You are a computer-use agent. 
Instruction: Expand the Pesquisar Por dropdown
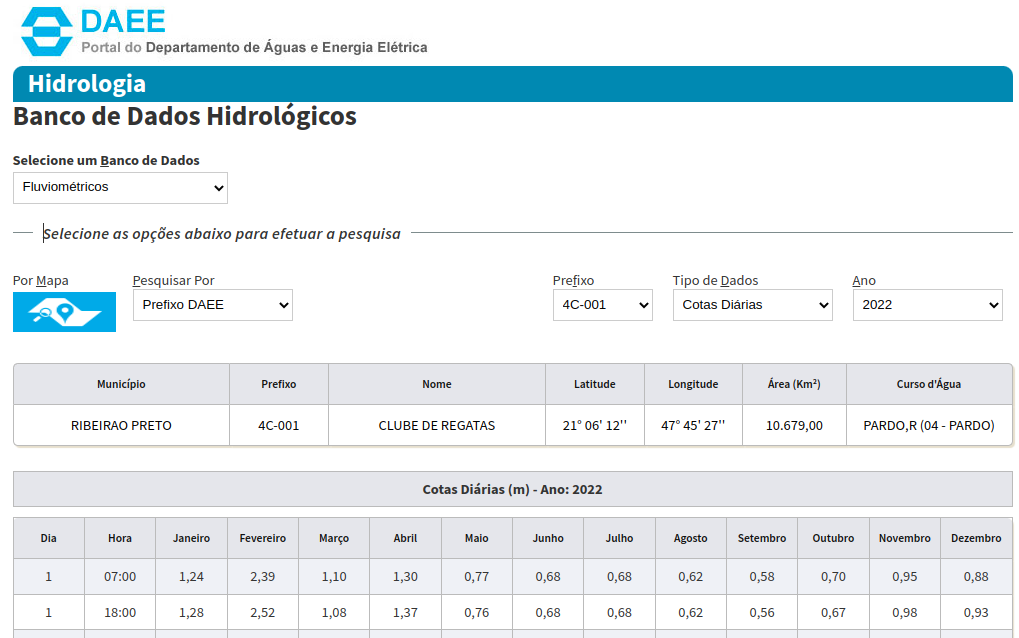click(x=212, y=305)
